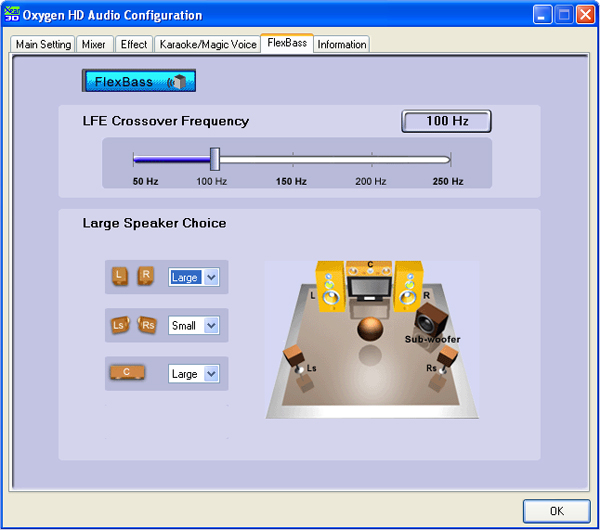The width and height of the screenshot is (600, 530).
Task: Click the listener sphere in room center
Action: pyautogui.click(x=370, y=329)
